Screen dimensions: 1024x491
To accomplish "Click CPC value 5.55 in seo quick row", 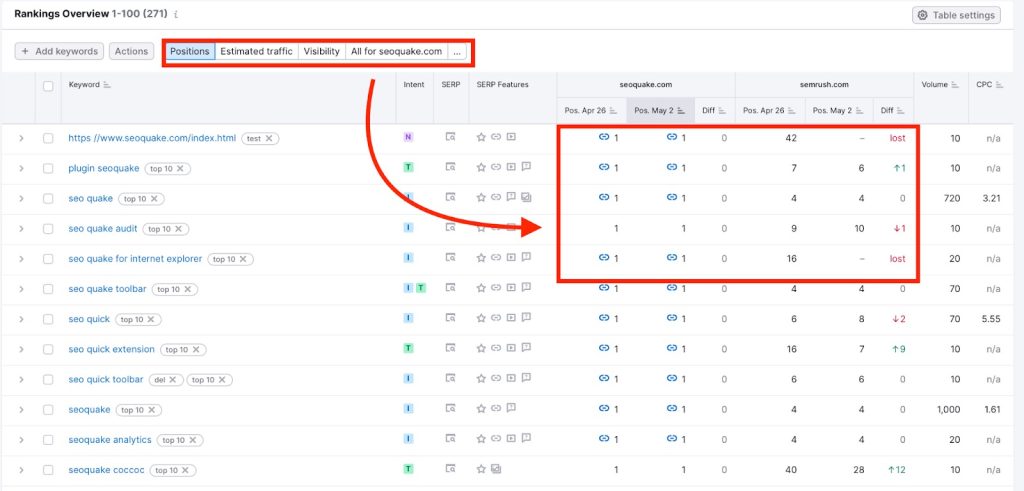I will (991, 319).
